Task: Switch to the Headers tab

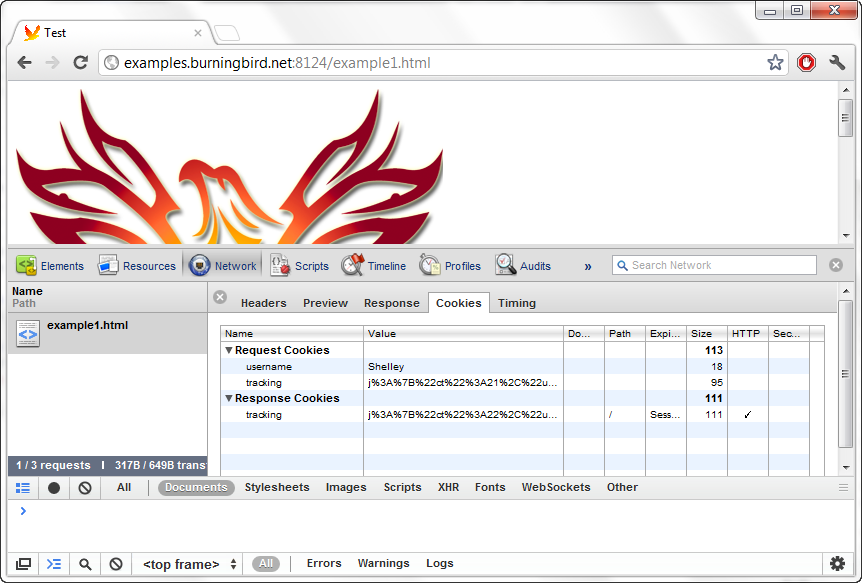Action: point(263,302)
